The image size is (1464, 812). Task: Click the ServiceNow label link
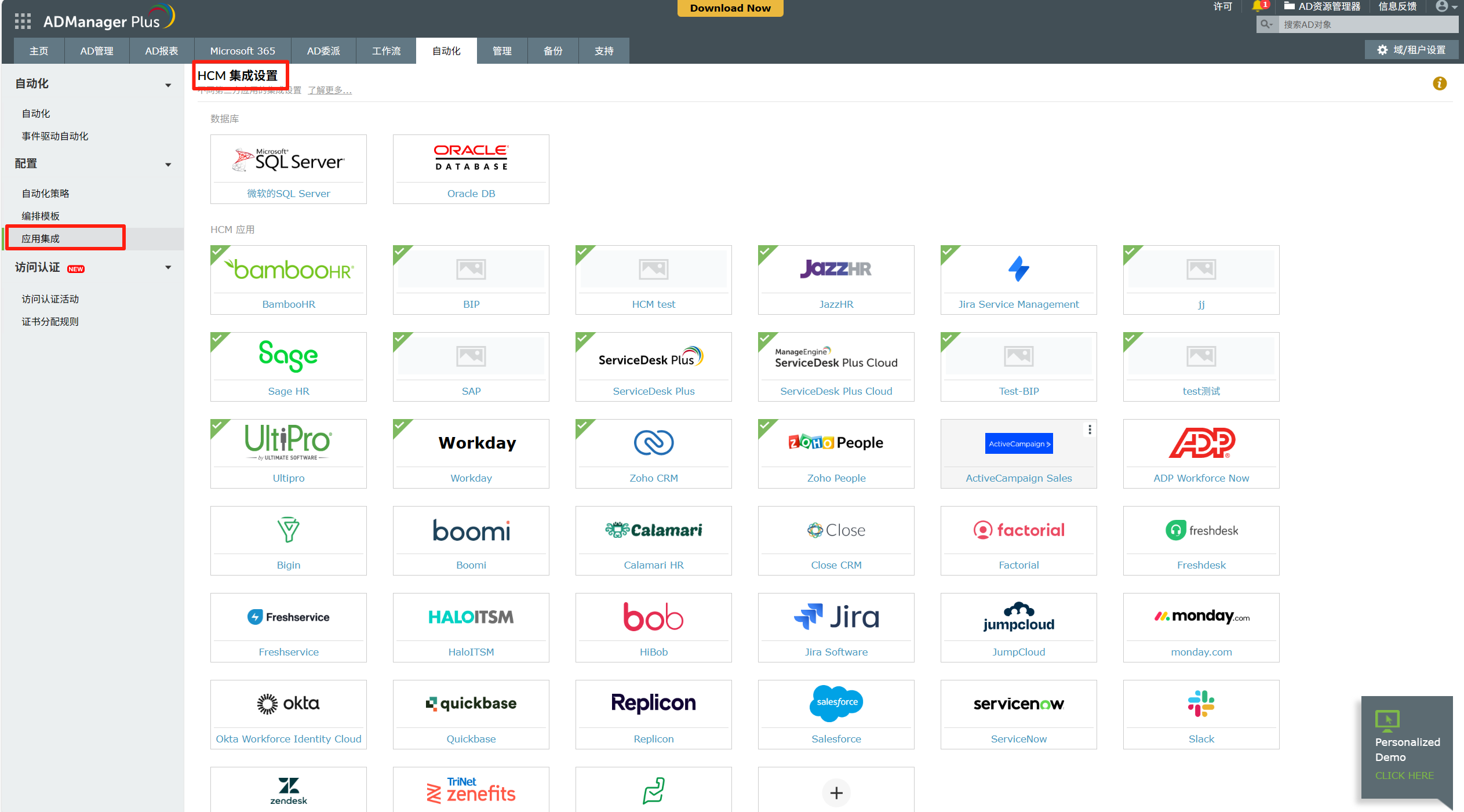(x=1019, y=739)
